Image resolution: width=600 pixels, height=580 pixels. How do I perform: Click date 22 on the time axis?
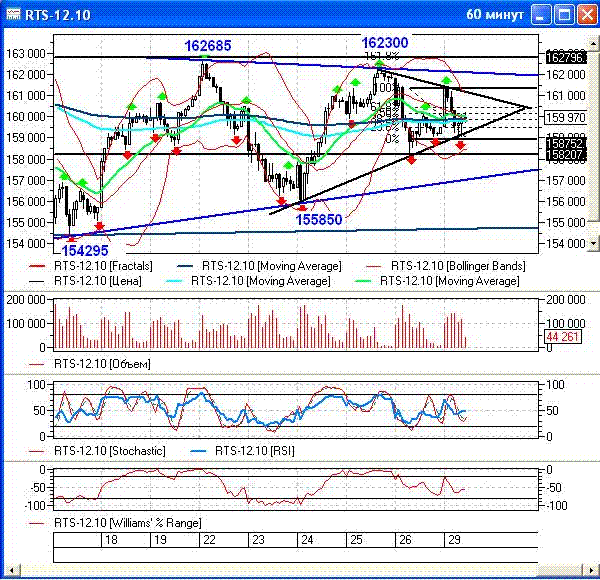[x=209, y=540]
